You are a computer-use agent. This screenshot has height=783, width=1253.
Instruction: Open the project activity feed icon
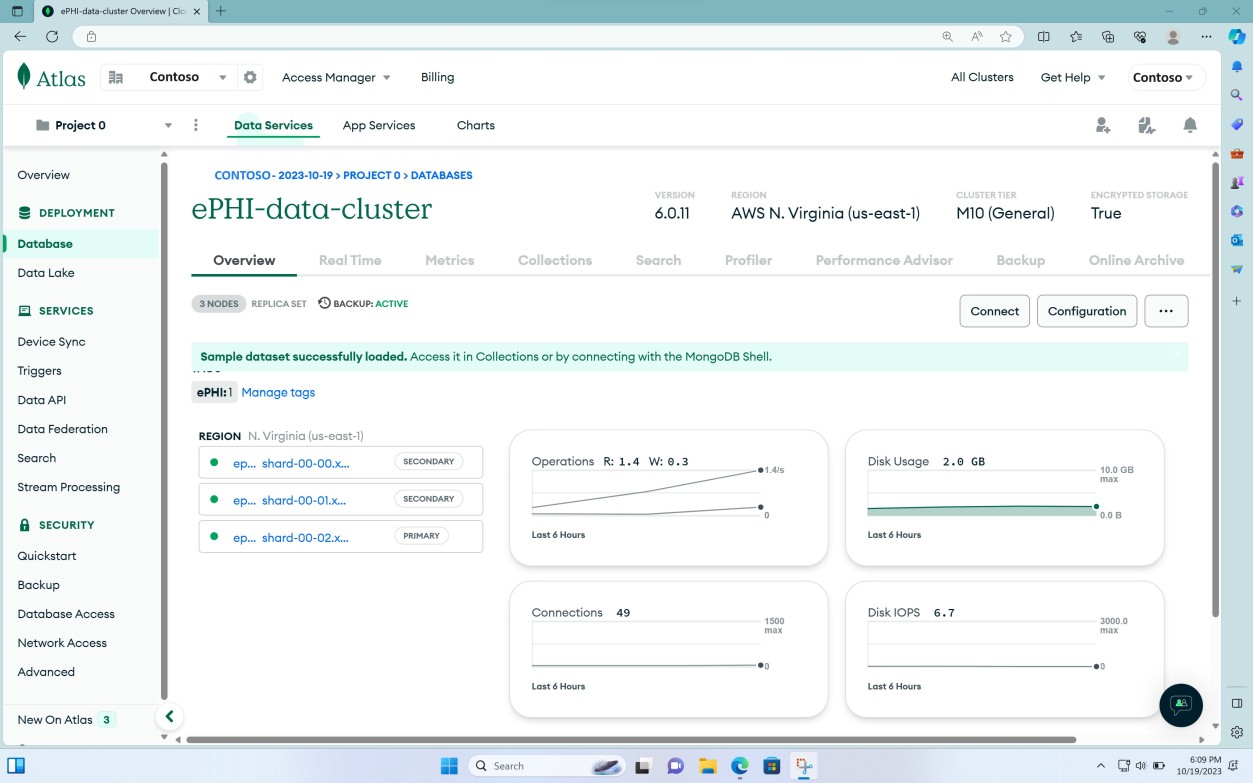(1146, 124)
